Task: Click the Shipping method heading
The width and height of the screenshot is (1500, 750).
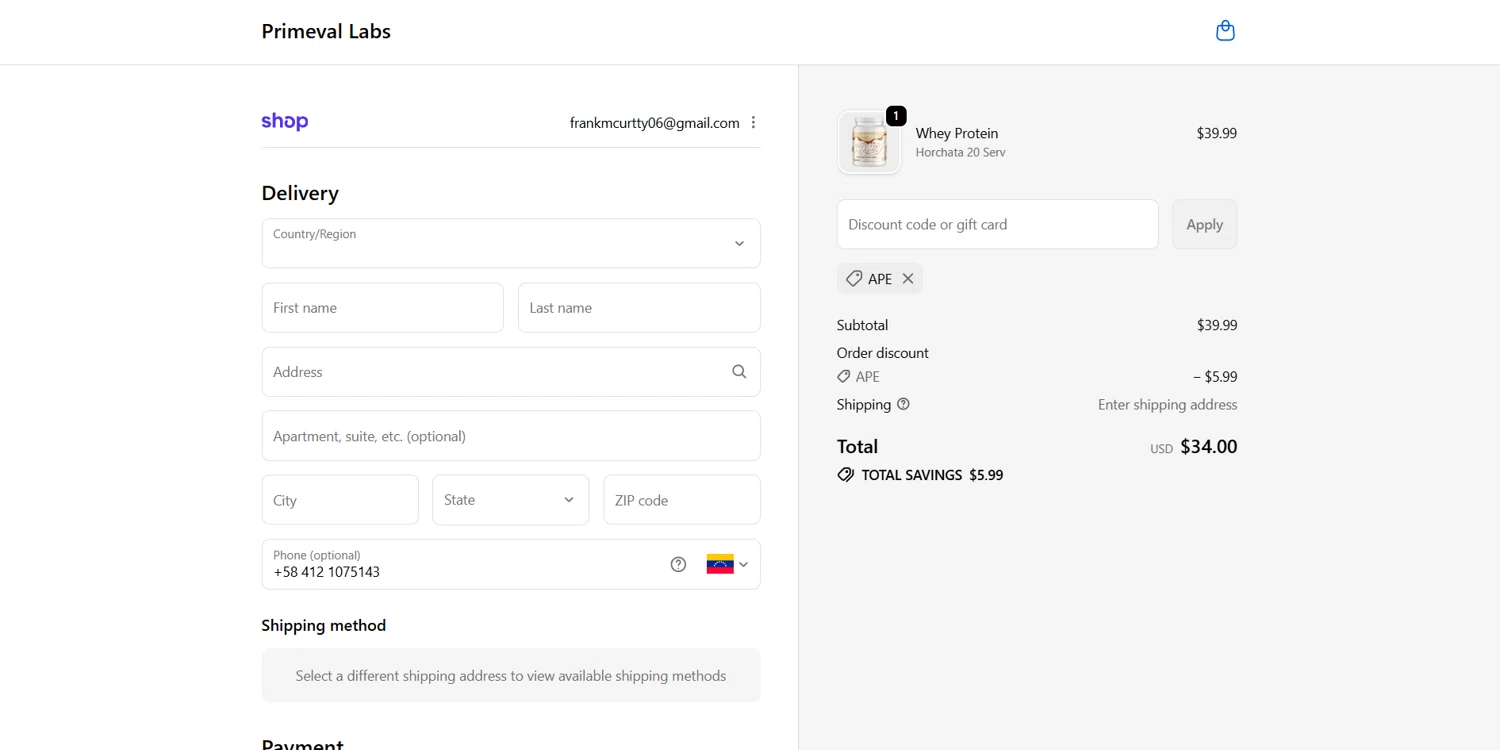Action: (324, 625)
